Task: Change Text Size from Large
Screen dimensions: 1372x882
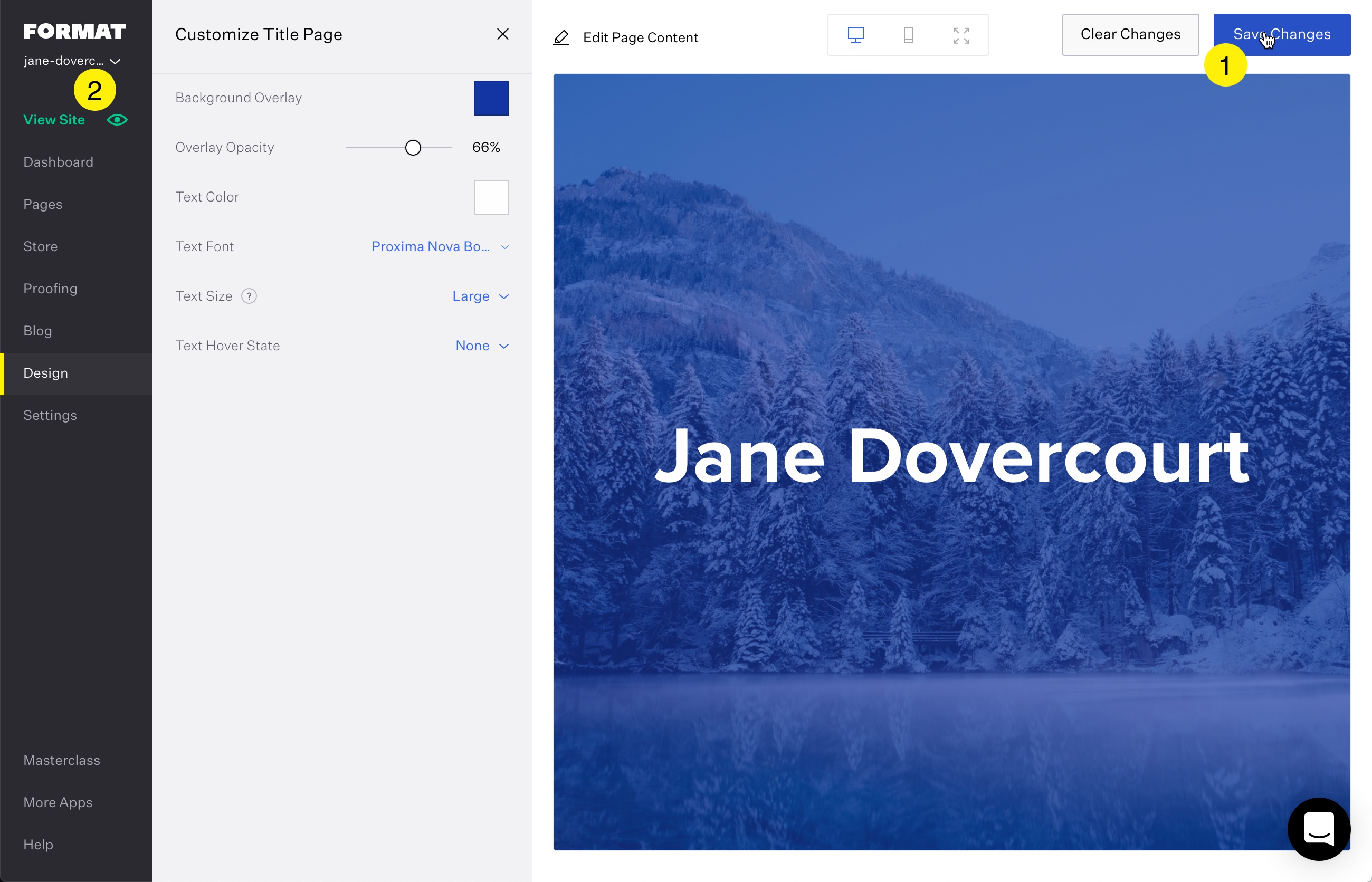Action: coord(481,296)
